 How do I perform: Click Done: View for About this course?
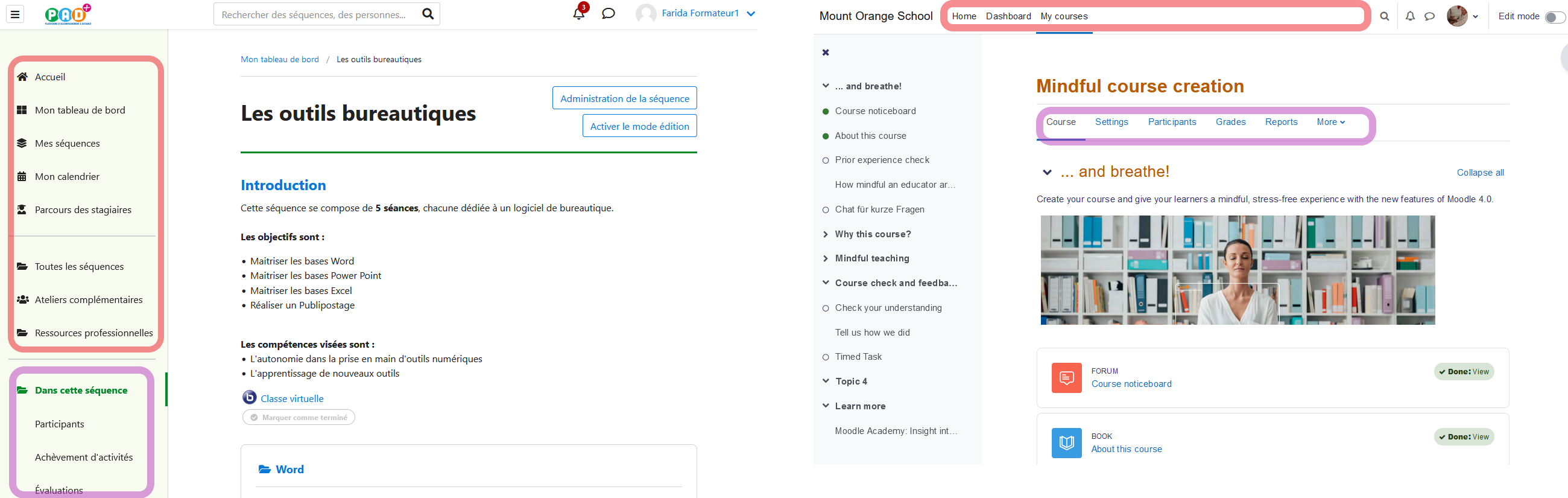click(x=1463, y=437)
